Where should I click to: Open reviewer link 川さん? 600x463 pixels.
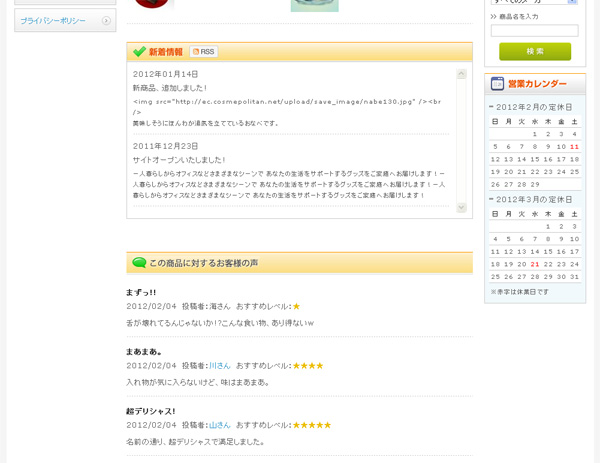tap(220, 366)
